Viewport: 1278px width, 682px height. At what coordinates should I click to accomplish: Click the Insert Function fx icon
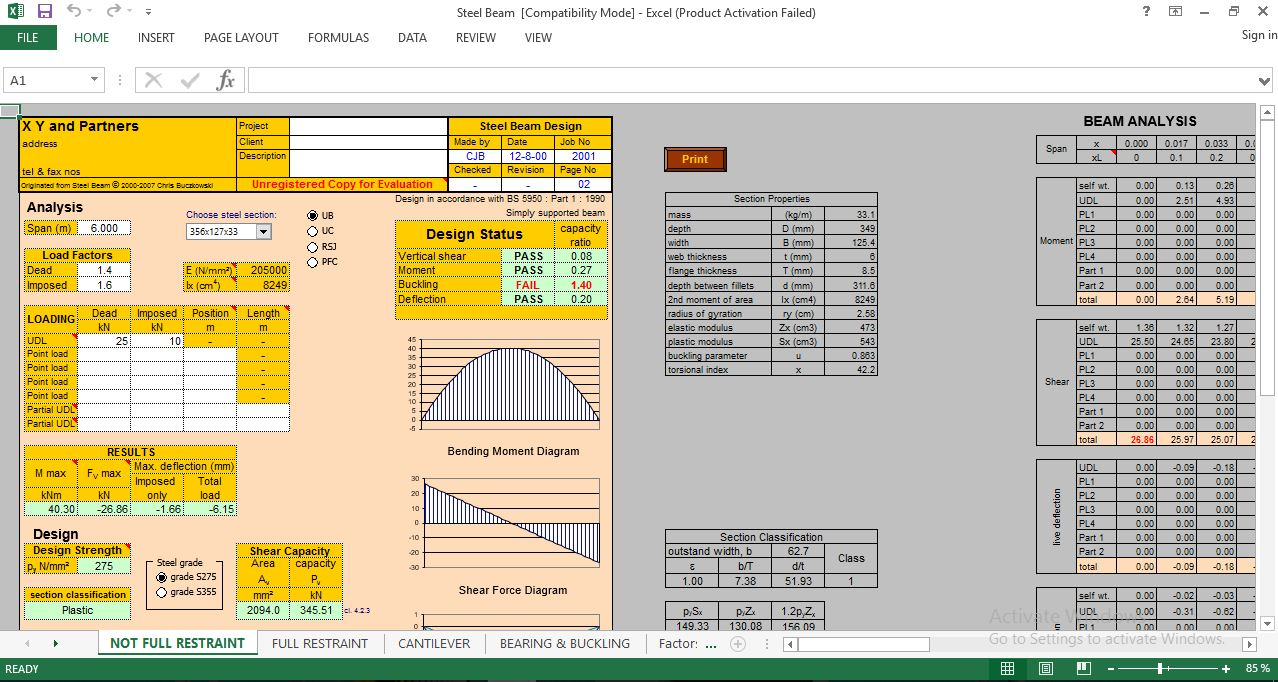click(x=226, y=80)
